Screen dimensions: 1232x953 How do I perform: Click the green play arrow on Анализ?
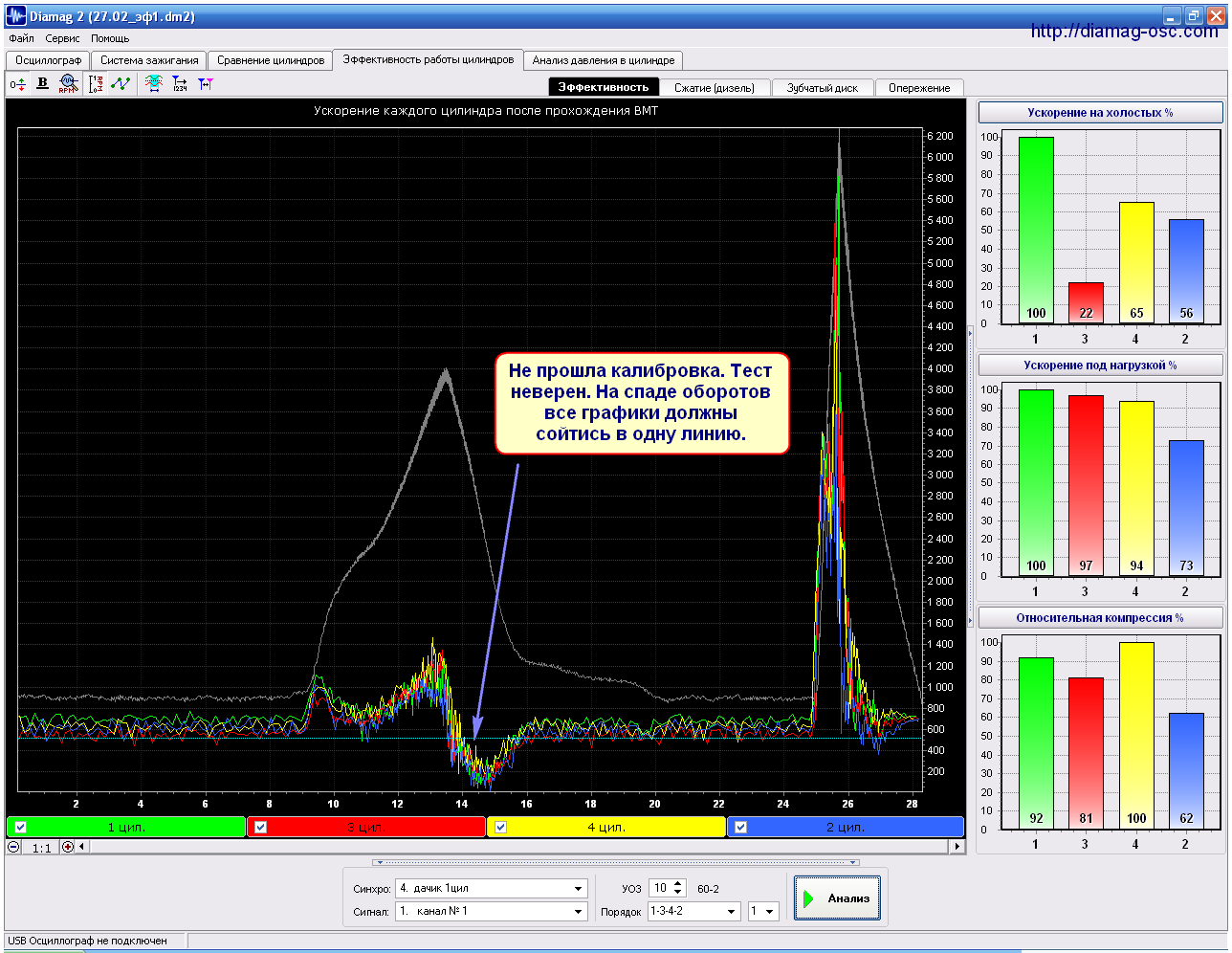pyautogui.click(x=809, y=898)
